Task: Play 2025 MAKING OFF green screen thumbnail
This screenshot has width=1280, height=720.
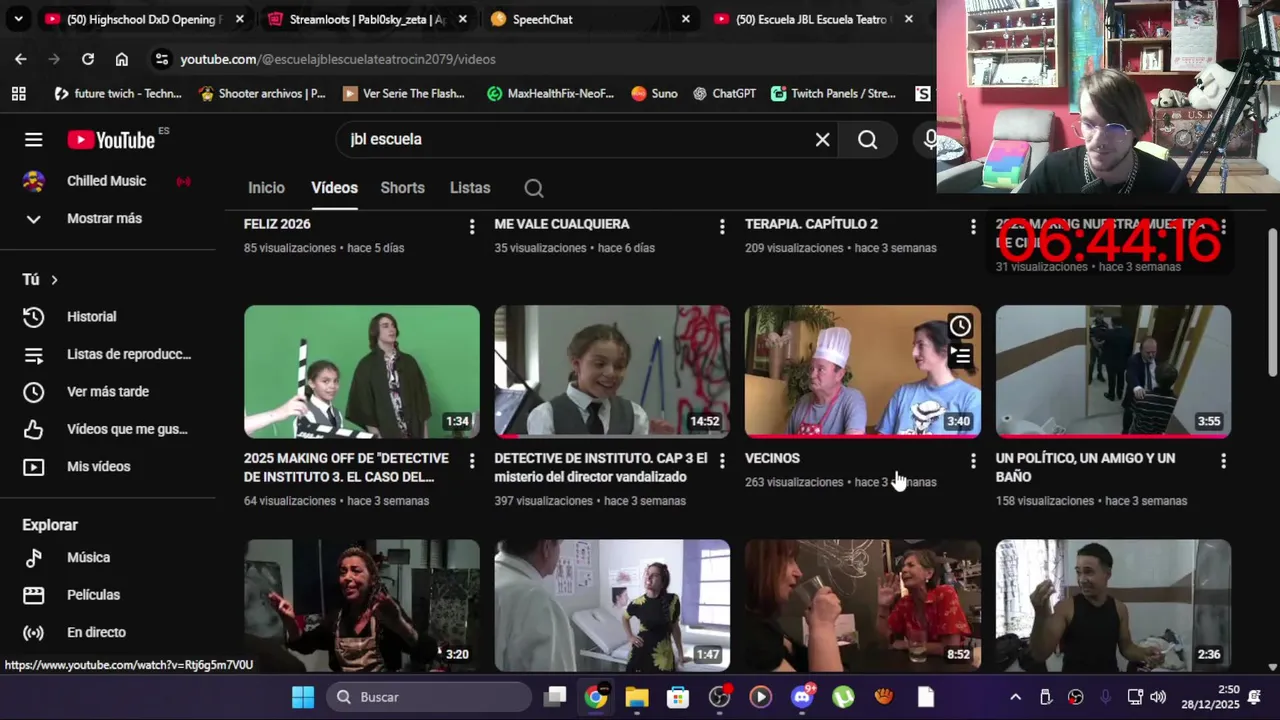Action: click(x=362, y=371)
